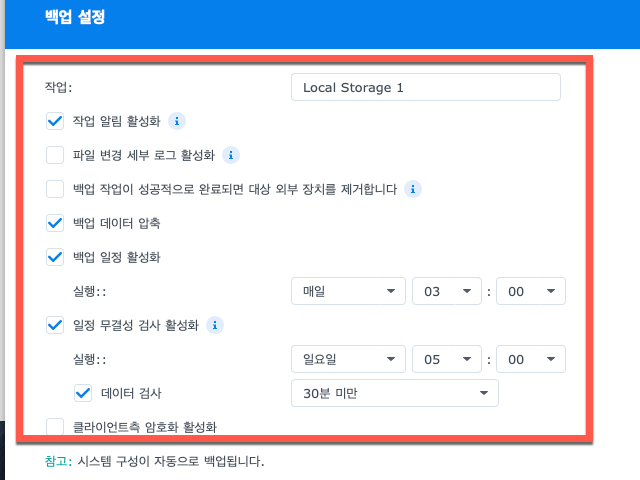Click the 작업: field label
The image size is (640, 480).
tap(58, 87)
